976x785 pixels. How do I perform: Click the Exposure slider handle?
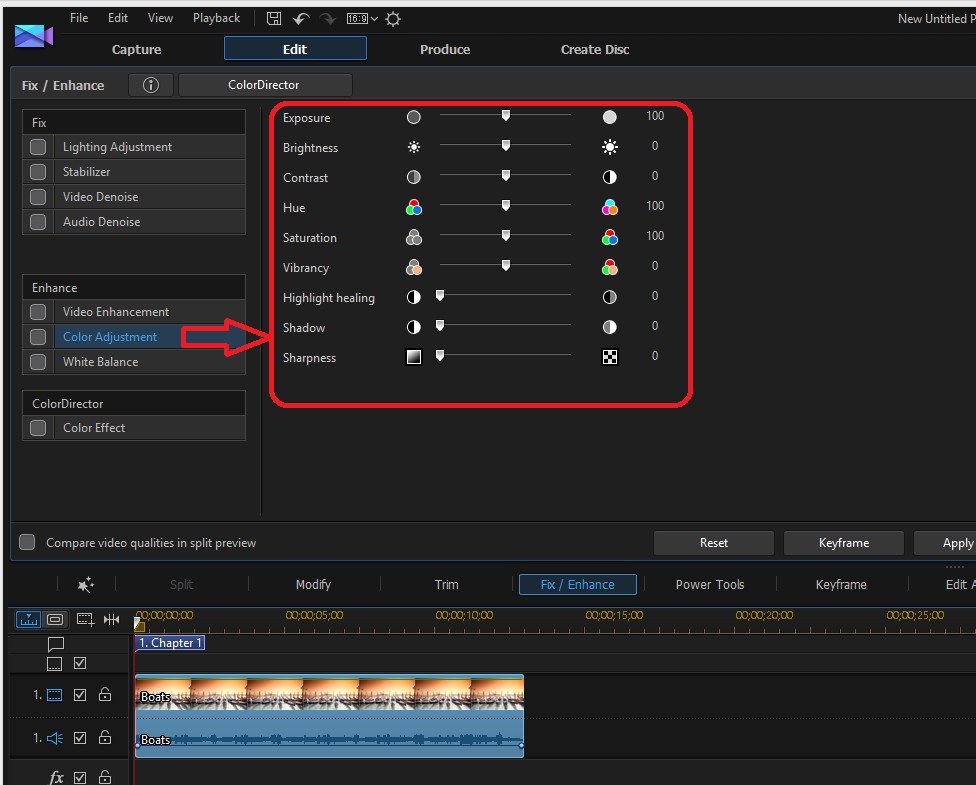point(506,116)
